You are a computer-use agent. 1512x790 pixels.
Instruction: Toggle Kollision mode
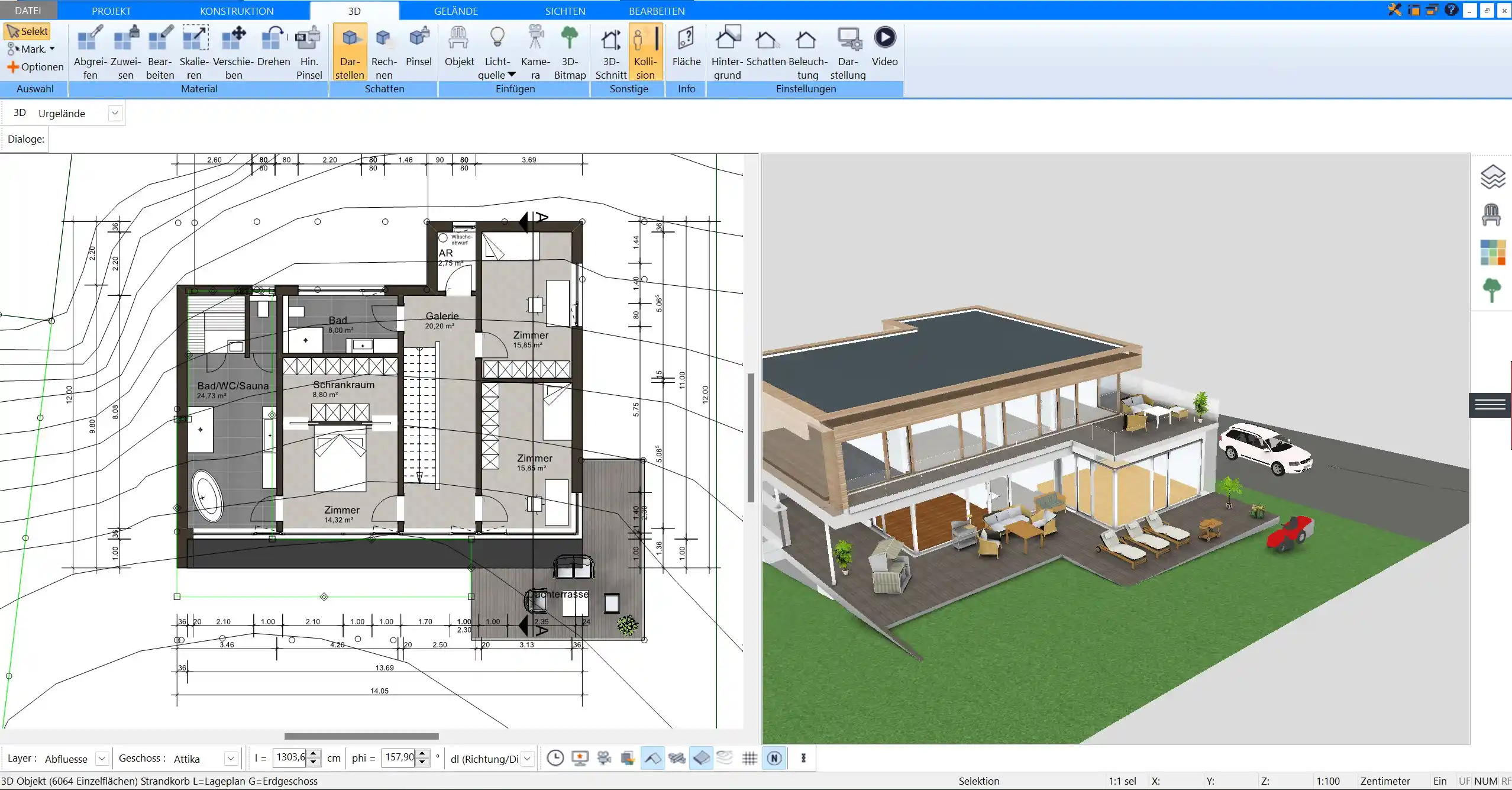click(645, 52)
